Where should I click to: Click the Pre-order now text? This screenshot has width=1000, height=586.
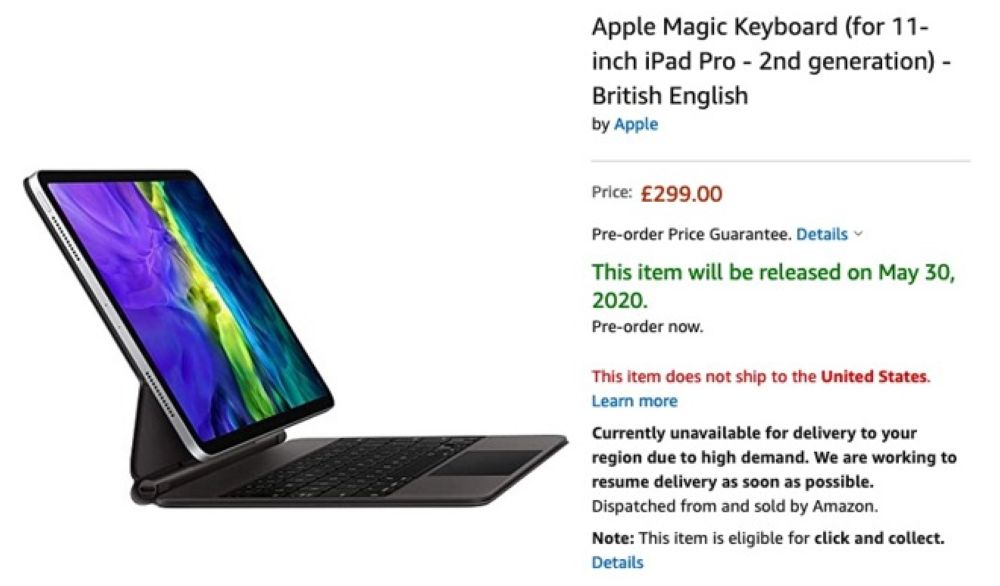(647, 326)
